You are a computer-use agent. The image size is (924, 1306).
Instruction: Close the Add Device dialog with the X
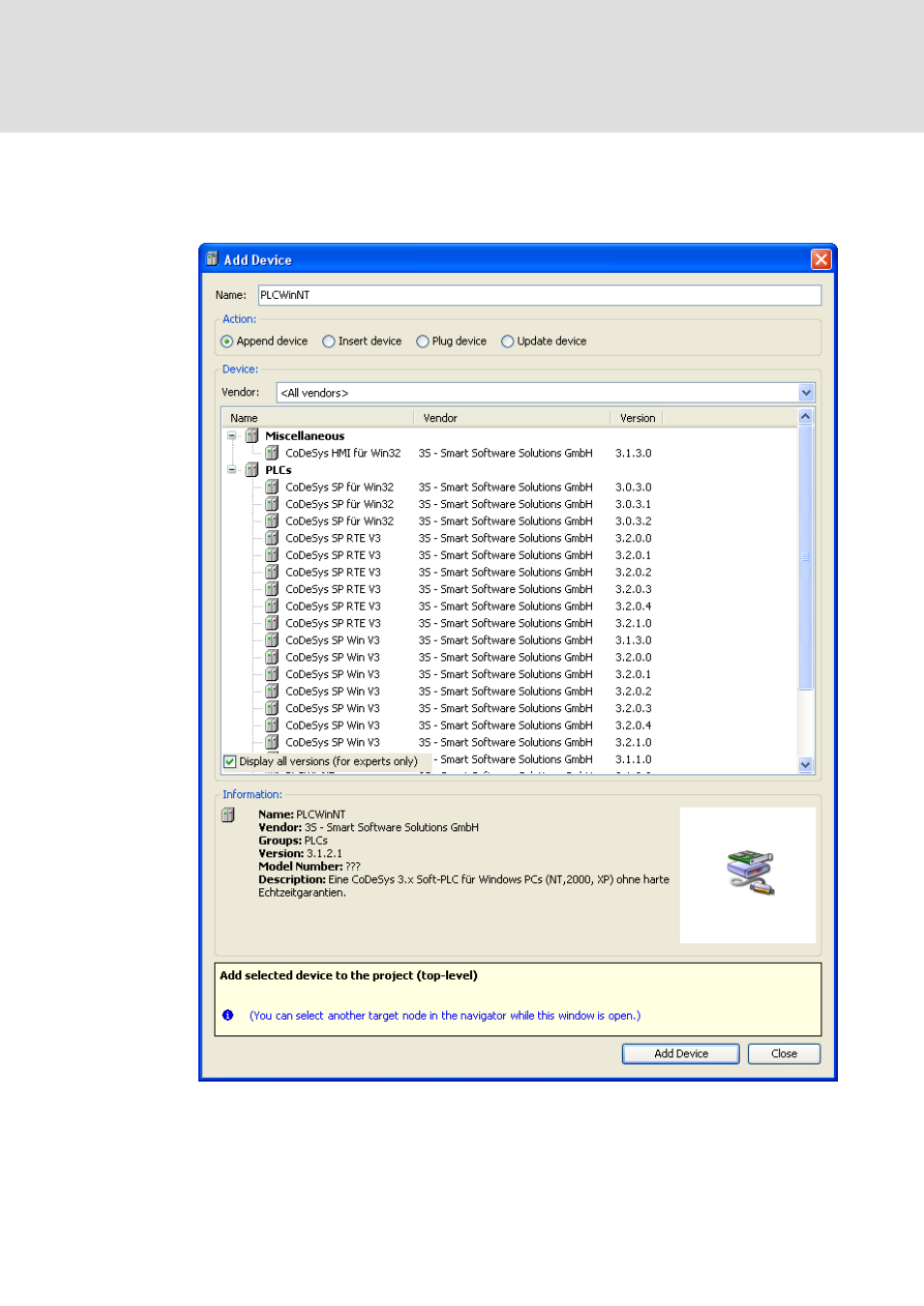pyautogui.click(x=821, y=259)
